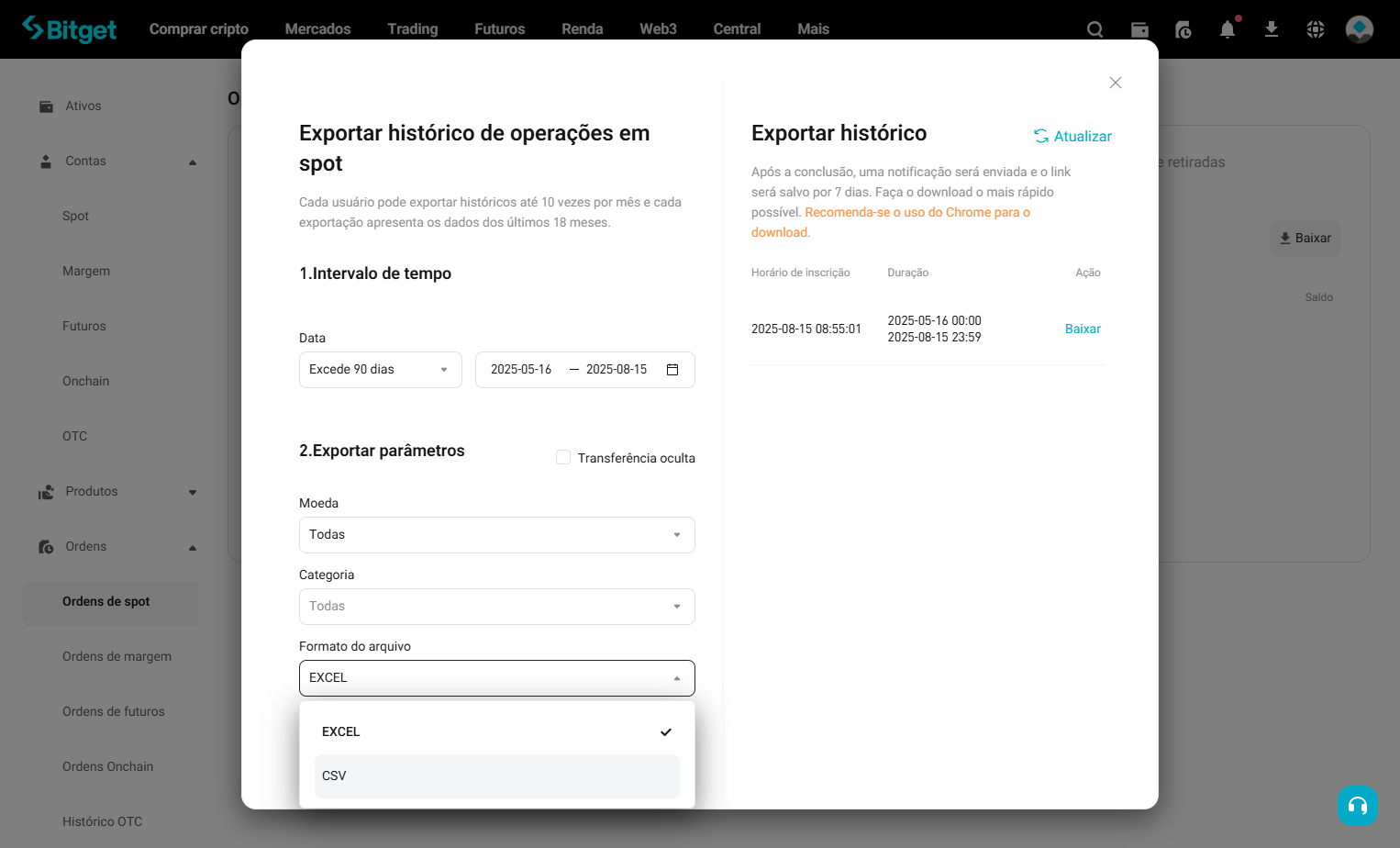Enable Transferência oculta checkbox

pyautogui.click(x=563, y=457)
